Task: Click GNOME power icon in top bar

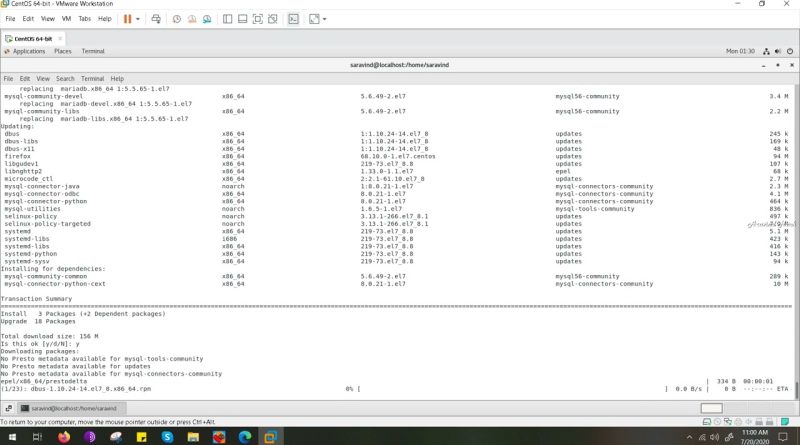Action: 790,51
